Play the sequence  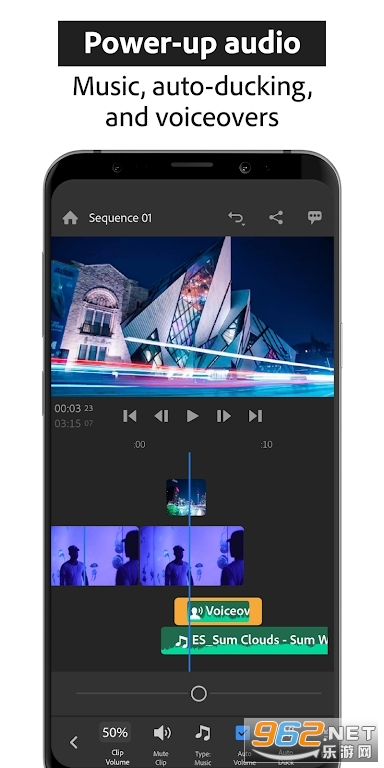tap(192, 416)
